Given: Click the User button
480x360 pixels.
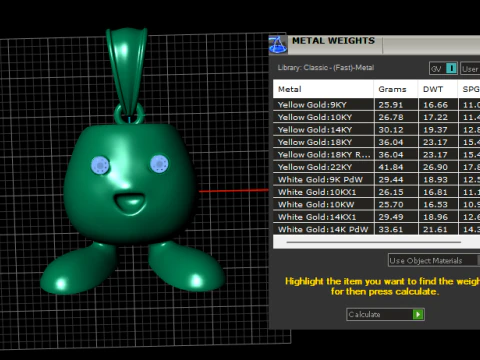Looking at the screenshot, I should coord(470,69).
